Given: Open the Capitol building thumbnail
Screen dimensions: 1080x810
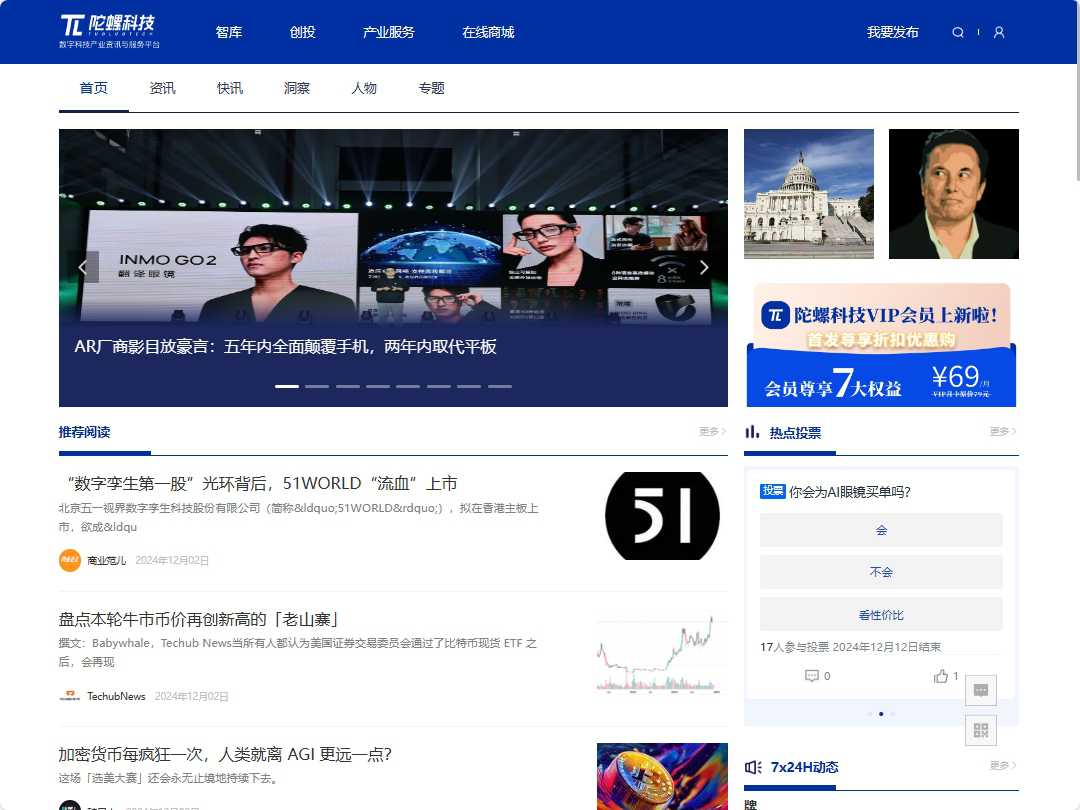Looking at the screenshot, I should click(x=809, y=194).
